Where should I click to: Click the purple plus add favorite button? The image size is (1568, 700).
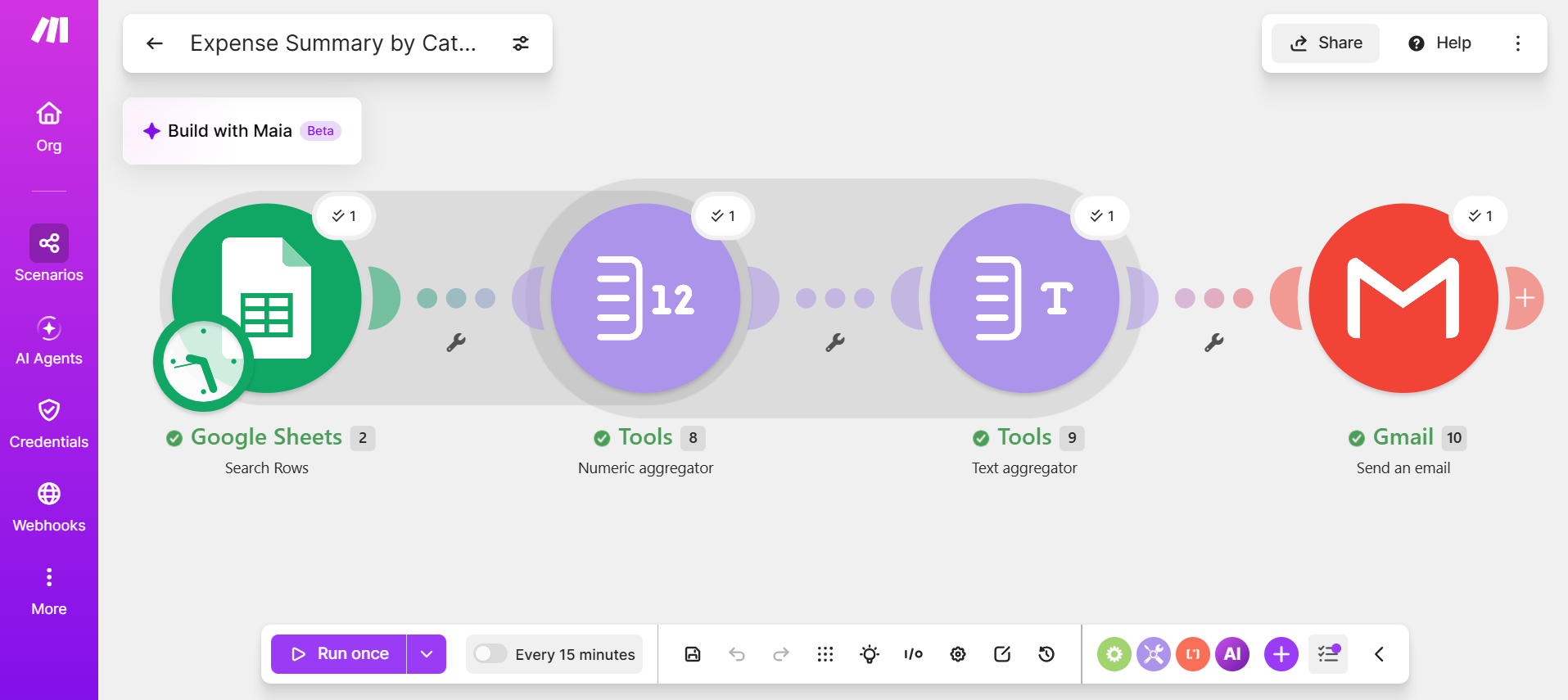click(1281, 654)
